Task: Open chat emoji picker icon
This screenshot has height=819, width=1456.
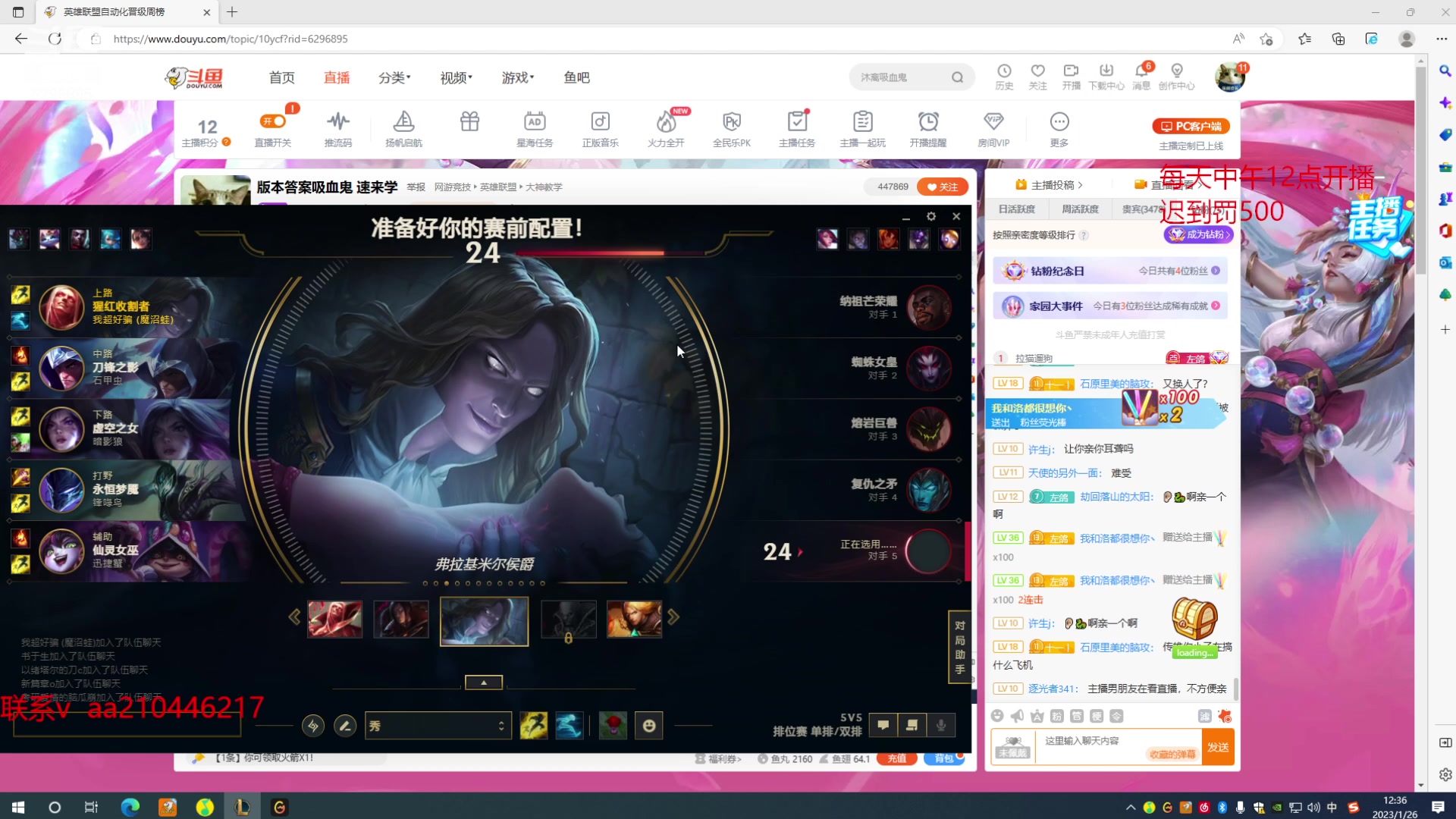Action: 997,716
